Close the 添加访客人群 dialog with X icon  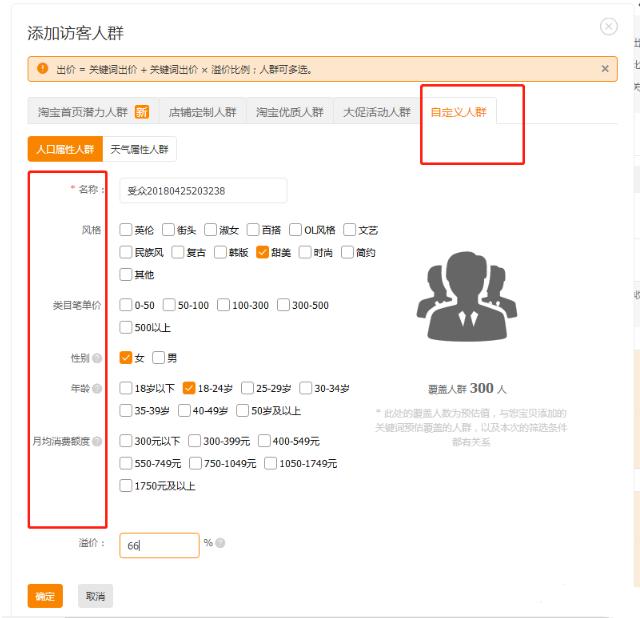(x=608, y=27)
